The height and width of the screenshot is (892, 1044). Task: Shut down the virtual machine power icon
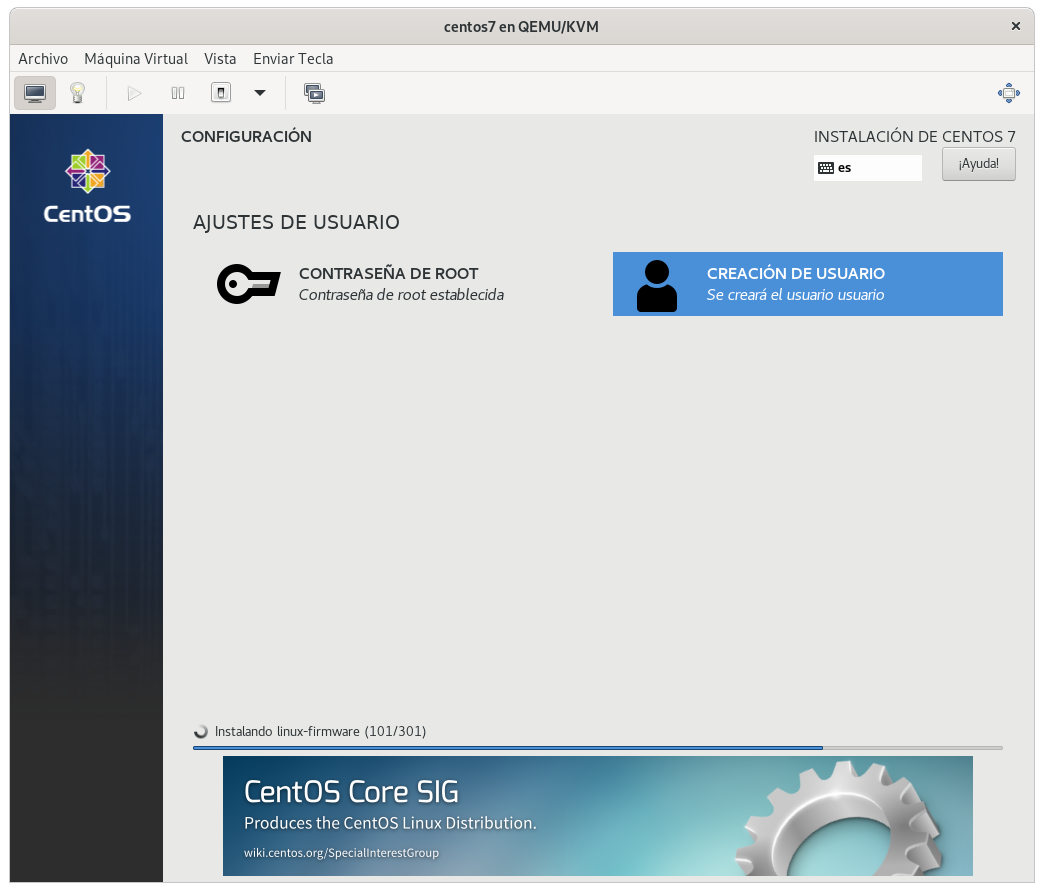coord(221,93)
